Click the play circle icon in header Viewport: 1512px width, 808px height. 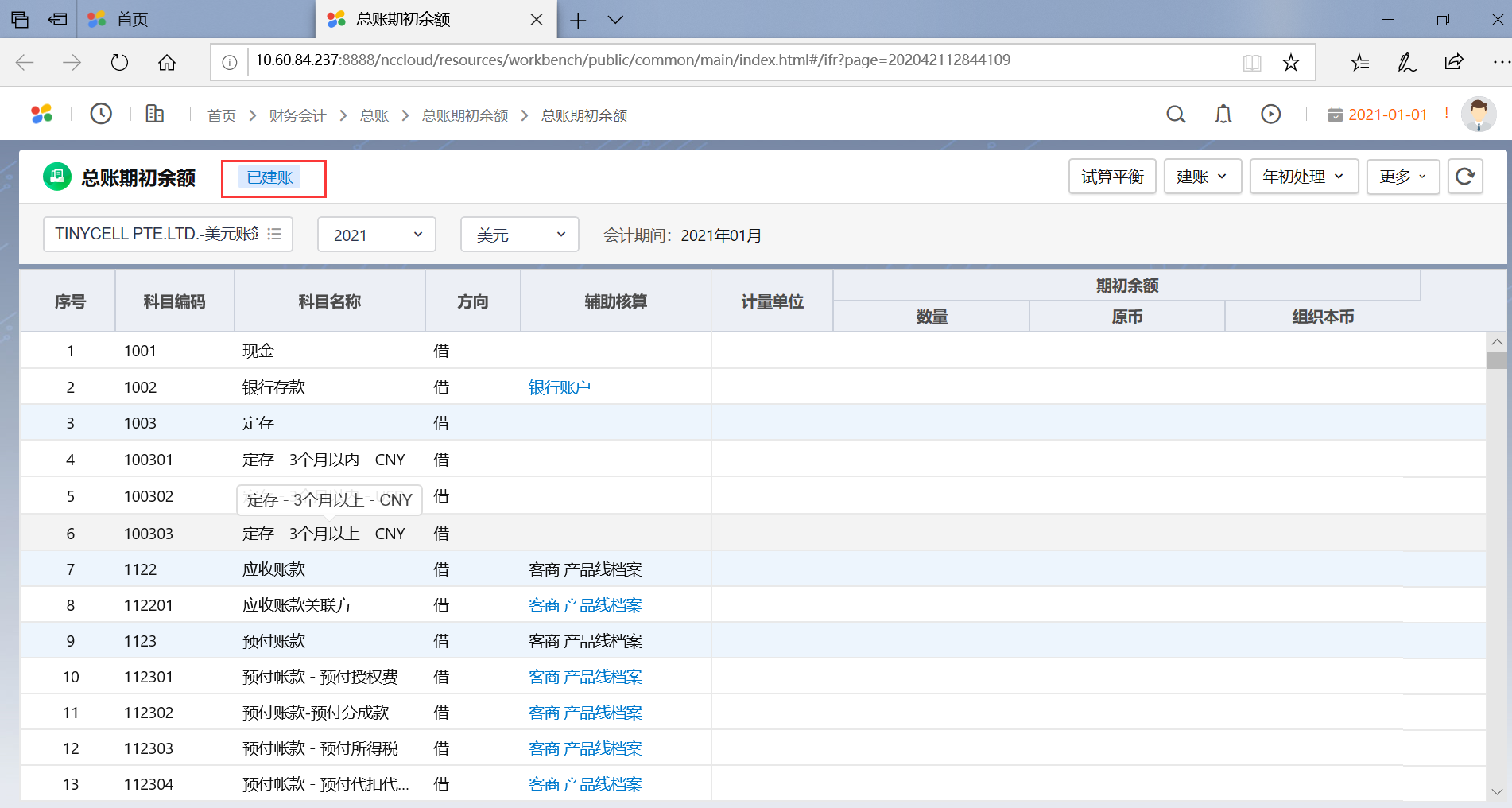1271,115
